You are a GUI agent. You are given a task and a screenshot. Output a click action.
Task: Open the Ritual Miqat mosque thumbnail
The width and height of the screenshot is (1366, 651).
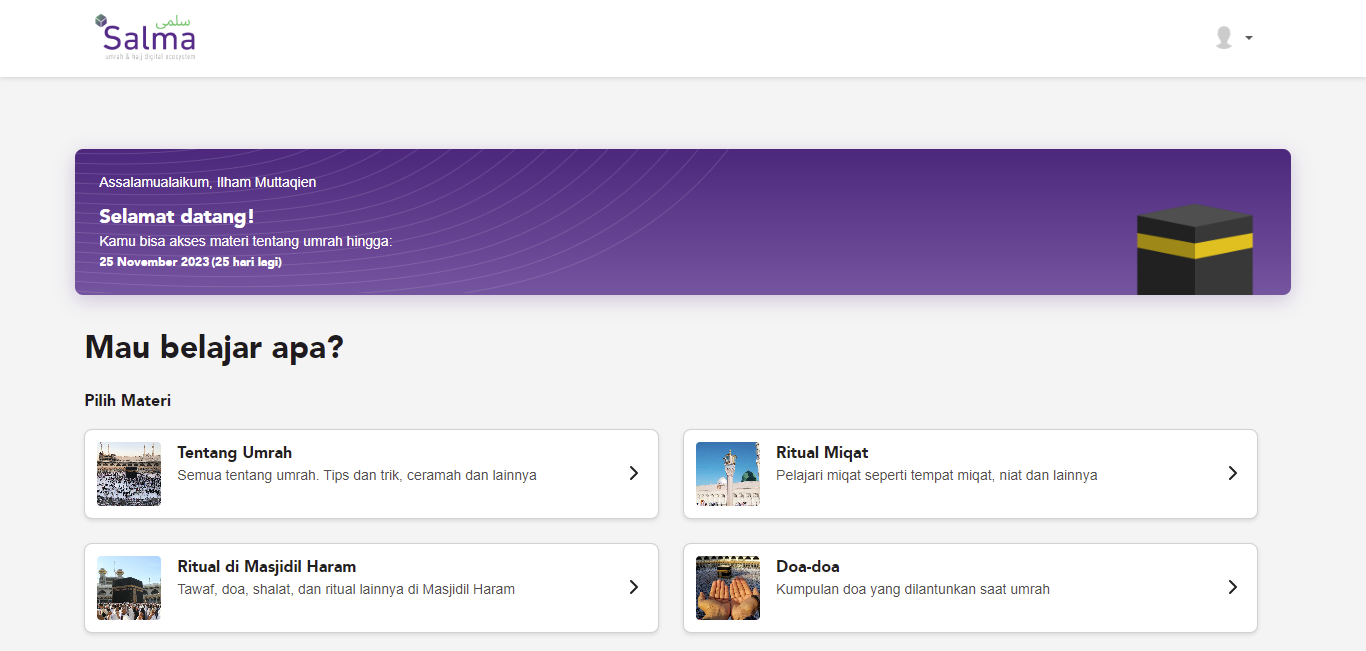click(728, 474)
